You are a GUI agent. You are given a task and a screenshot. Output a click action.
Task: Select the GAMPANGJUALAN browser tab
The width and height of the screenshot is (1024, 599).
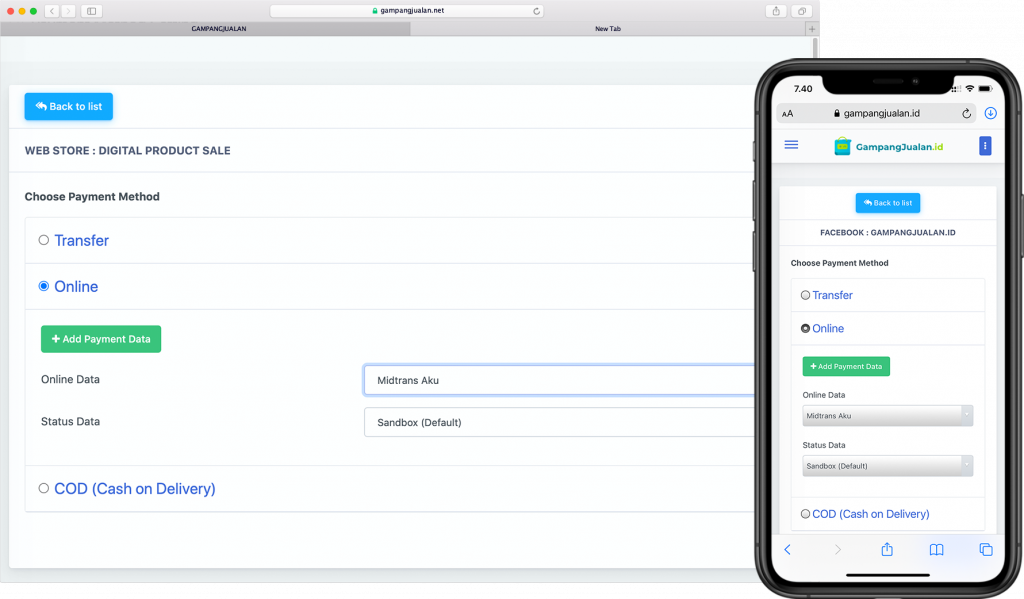click(218, 29)
